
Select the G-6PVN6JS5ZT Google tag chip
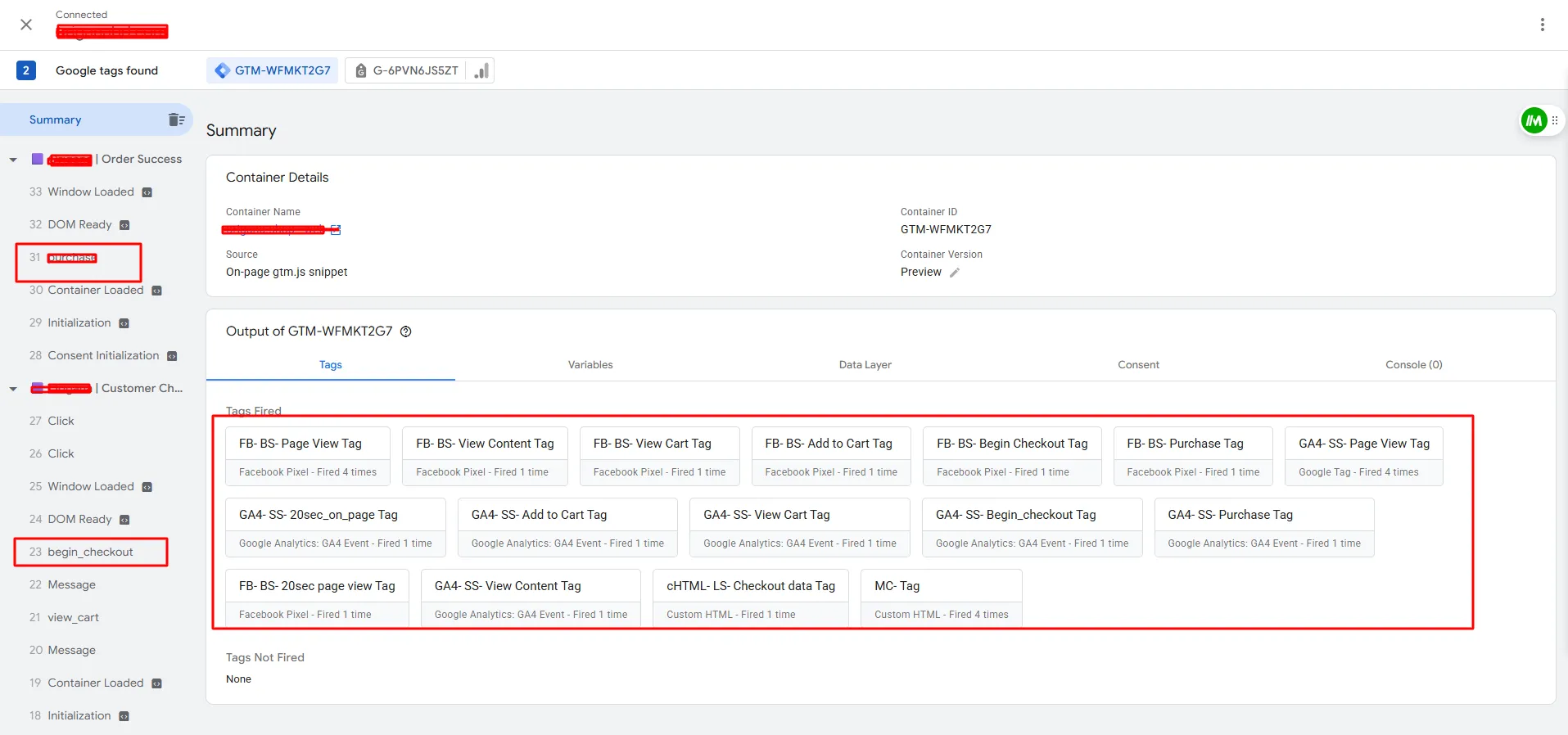407,70
